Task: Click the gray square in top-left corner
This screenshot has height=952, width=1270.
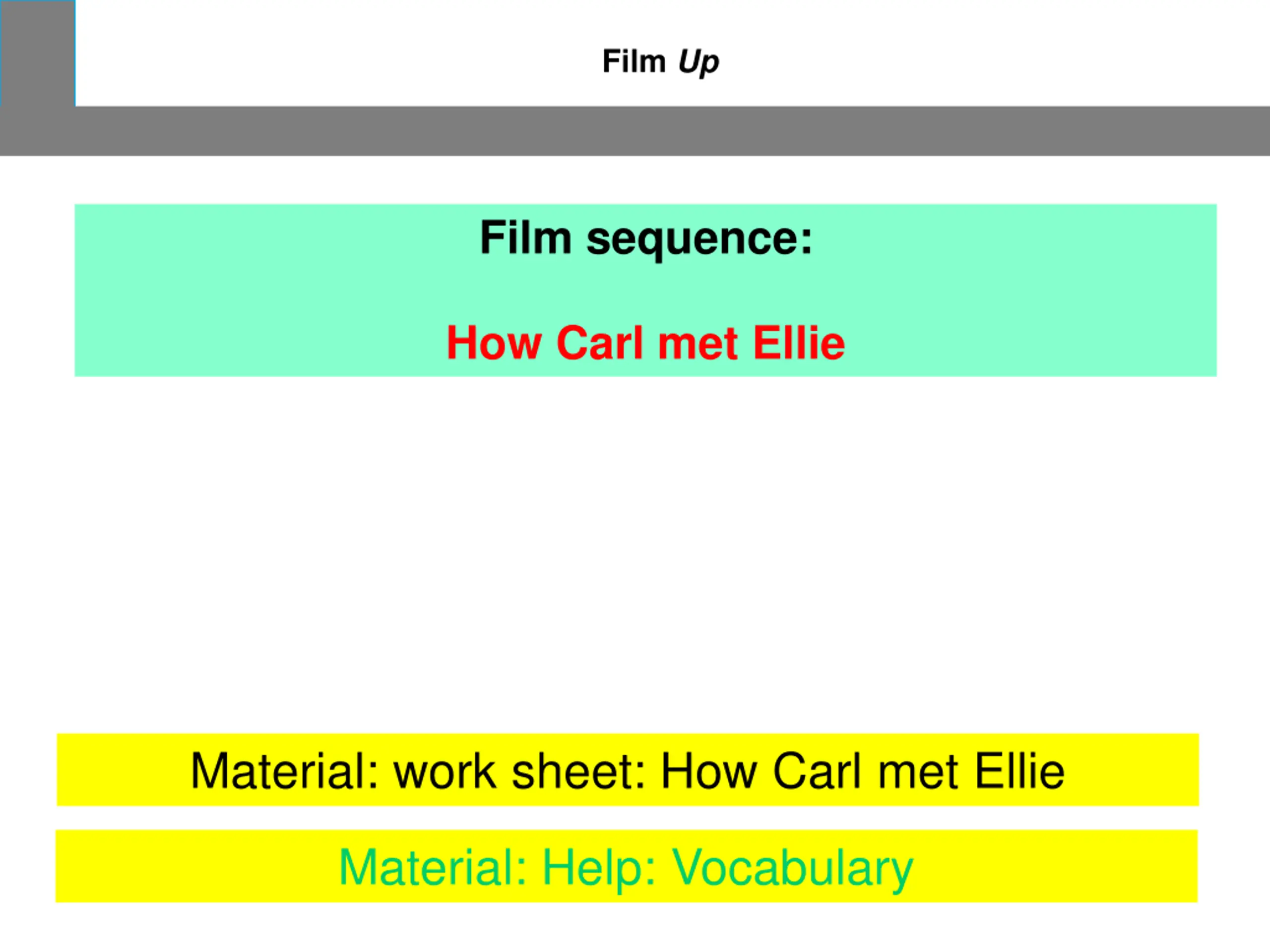Action: [x=38, y=54]
